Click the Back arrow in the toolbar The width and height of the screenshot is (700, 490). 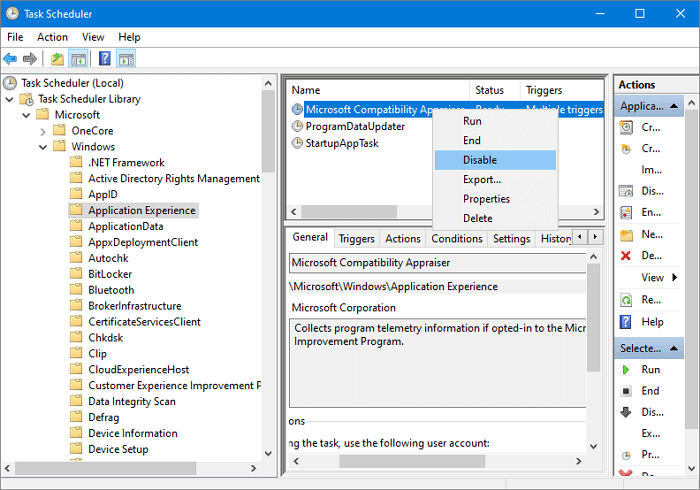coord(11,59)
